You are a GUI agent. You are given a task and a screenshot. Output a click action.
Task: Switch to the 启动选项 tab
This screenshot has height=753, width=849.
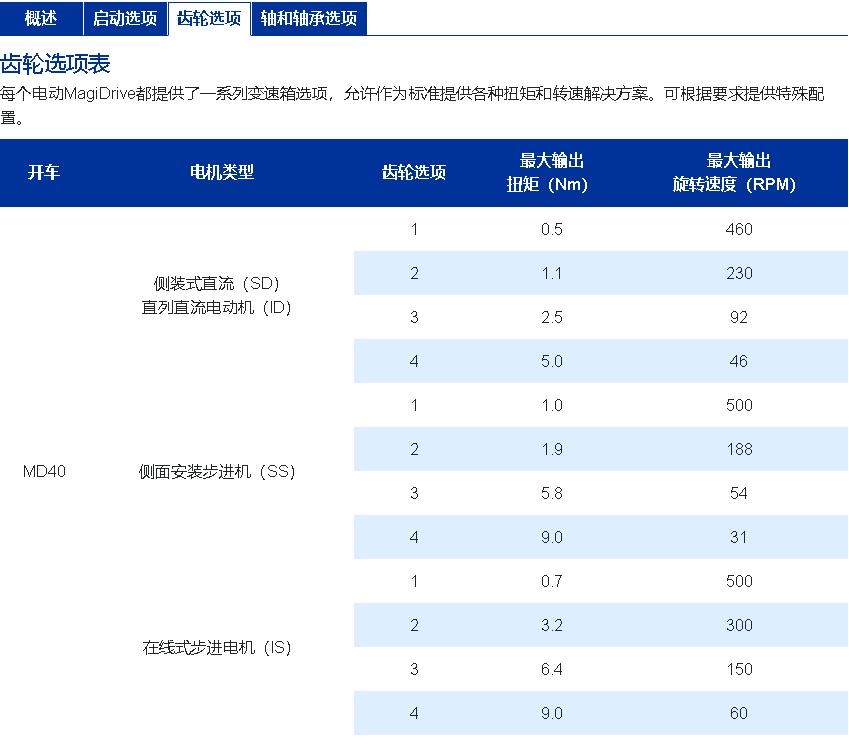click(125, 18)
